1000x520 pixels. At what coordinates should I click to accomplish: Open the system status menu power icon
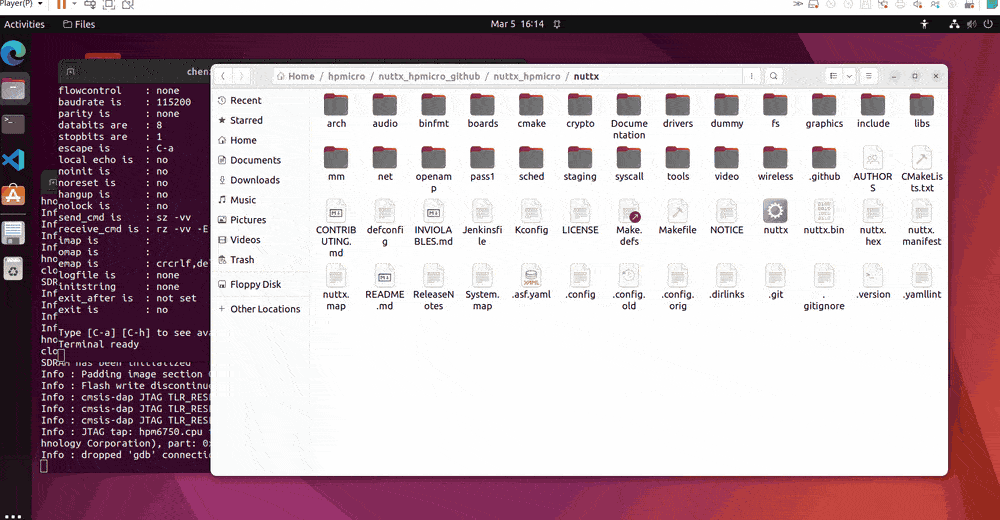tap(982, 24)
